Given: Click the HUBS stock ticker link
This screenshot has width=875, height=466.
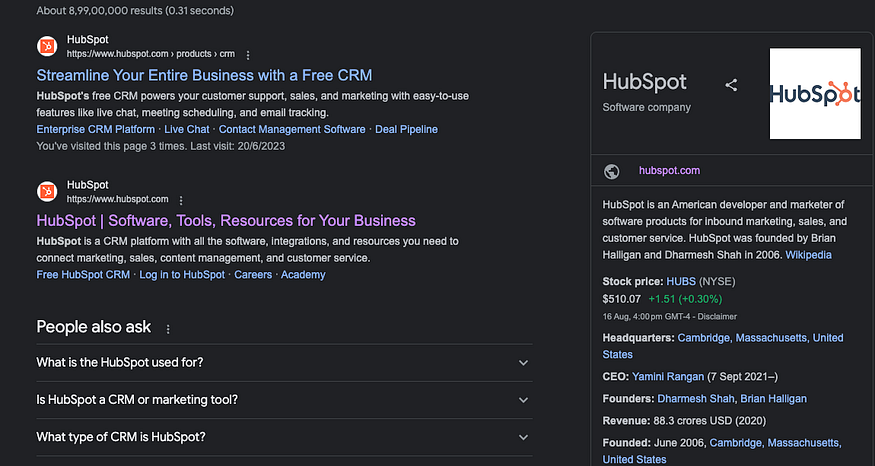Looking at the screenshot, I should point(681,282).
